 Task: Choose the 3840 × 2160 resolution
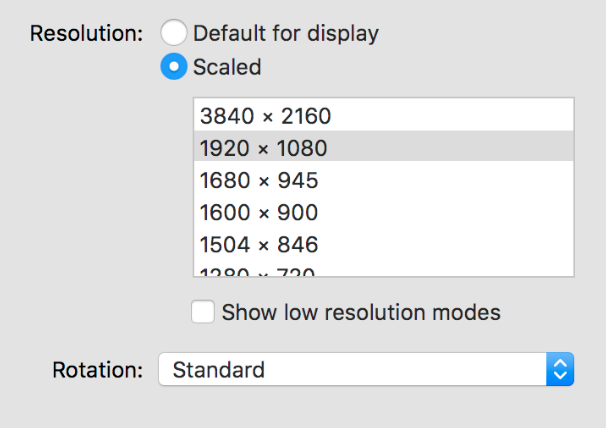coord(384,115)
